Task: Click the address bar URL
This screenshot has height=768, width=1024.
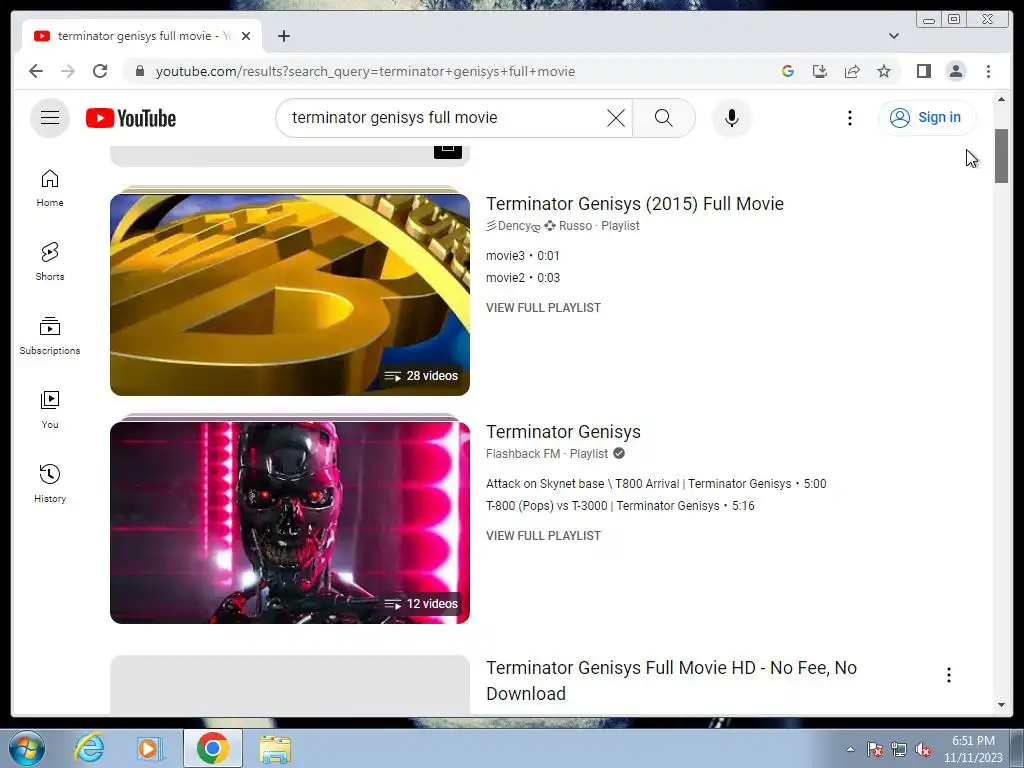Action: point(365,71)
